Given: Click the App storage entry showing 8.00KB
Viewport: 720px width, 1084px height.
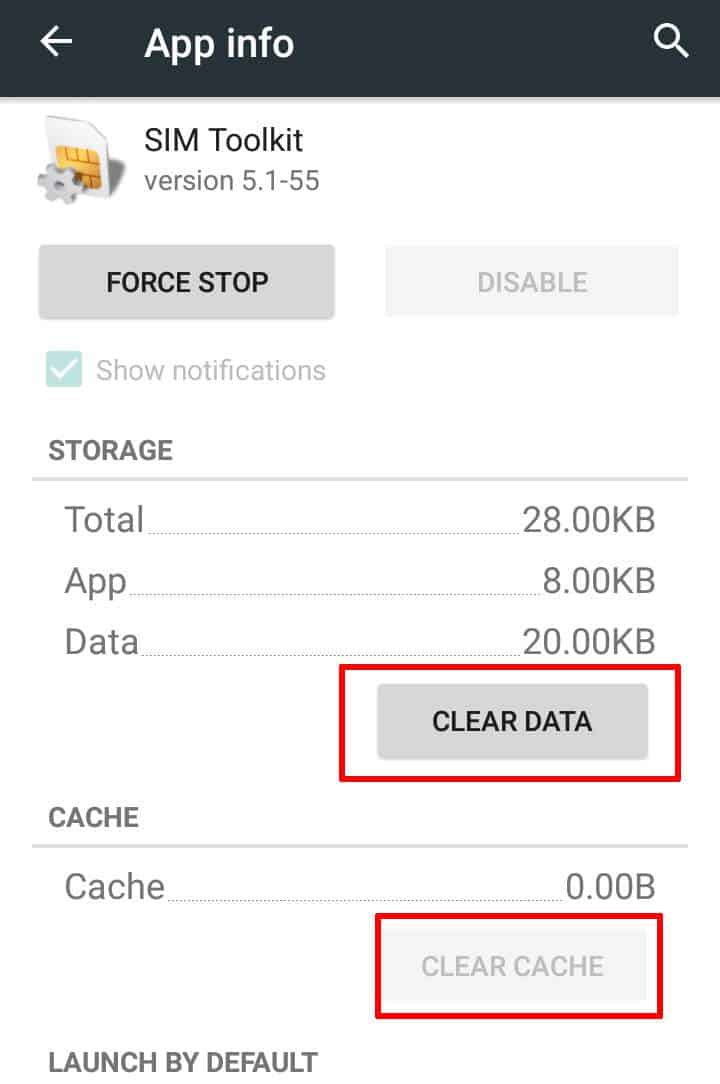Looking at the screenshot, I should coord(360,580).
